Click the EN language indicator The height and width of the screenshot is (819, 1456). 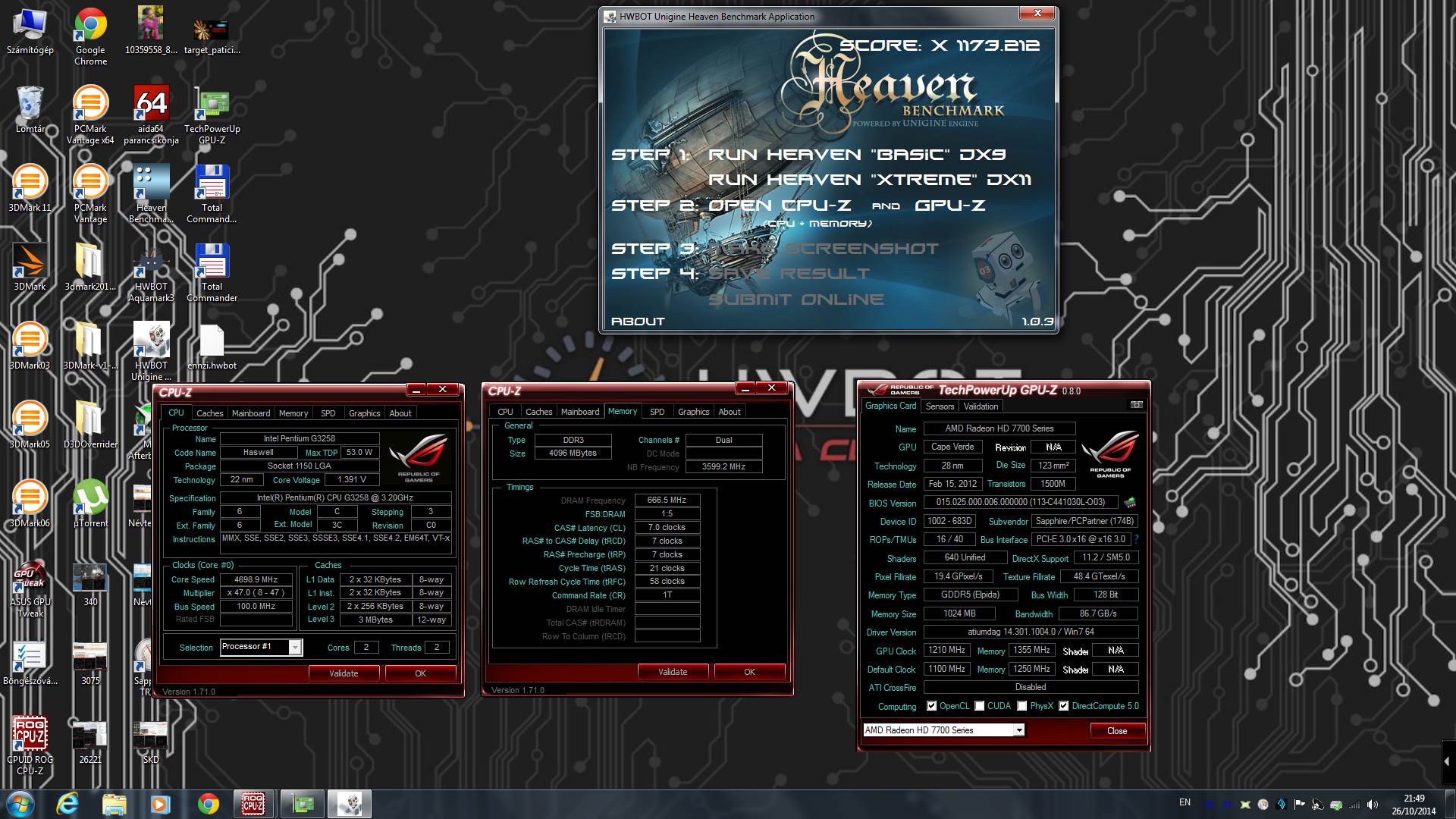pyautogui.click(x=1185, y=802)
